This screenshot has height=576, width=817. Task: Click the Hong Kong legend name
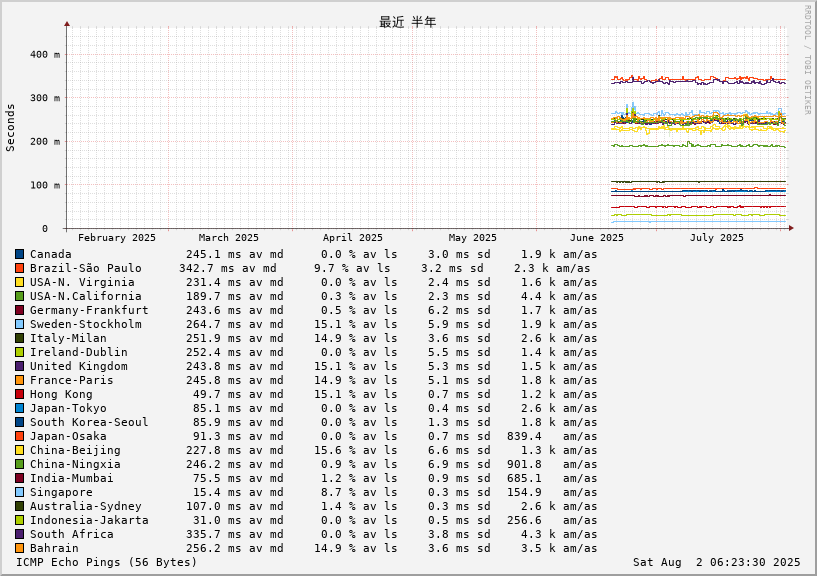[x=61, y=395]
